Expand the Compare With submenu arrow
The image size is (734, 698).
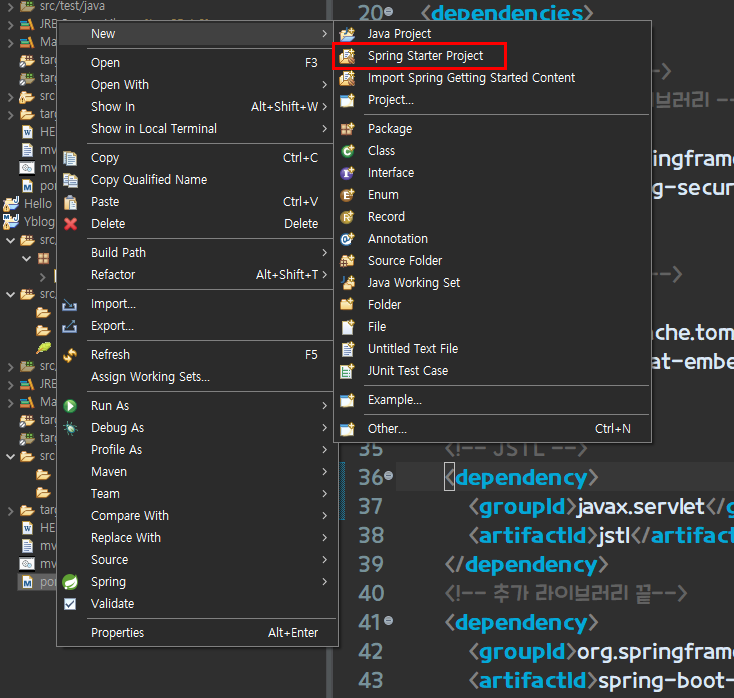[324, 516]
